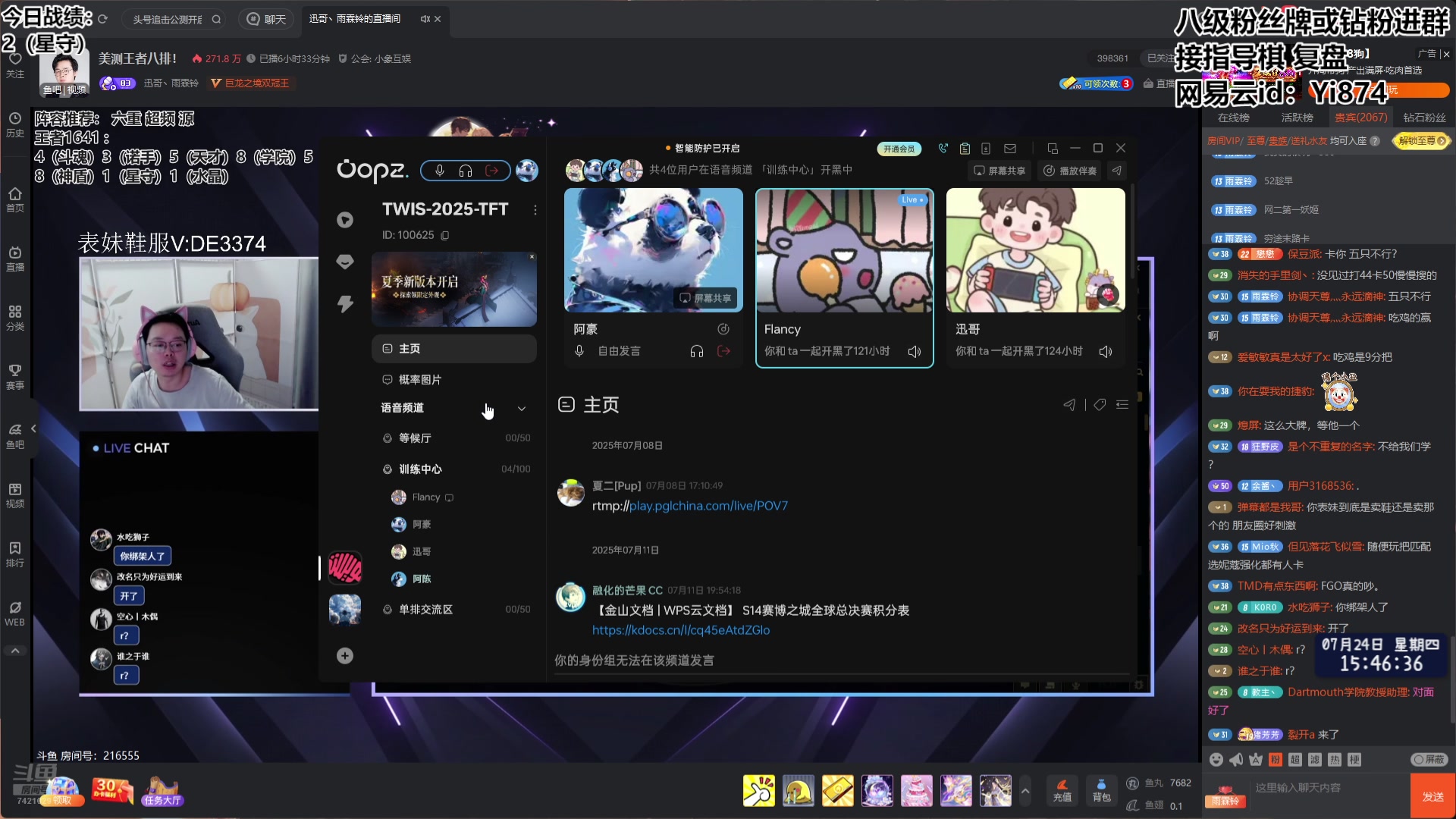Open the WEB icon in sidebar

coord(15,613)
